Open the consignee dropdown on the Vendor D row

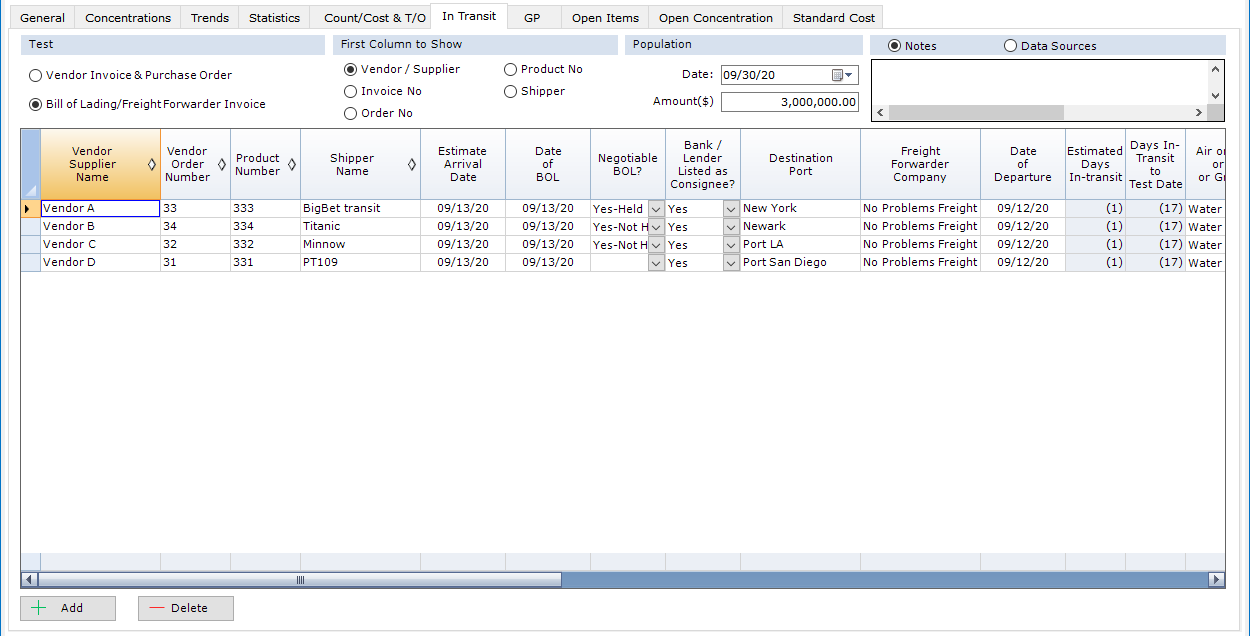(x=730, y=262)
